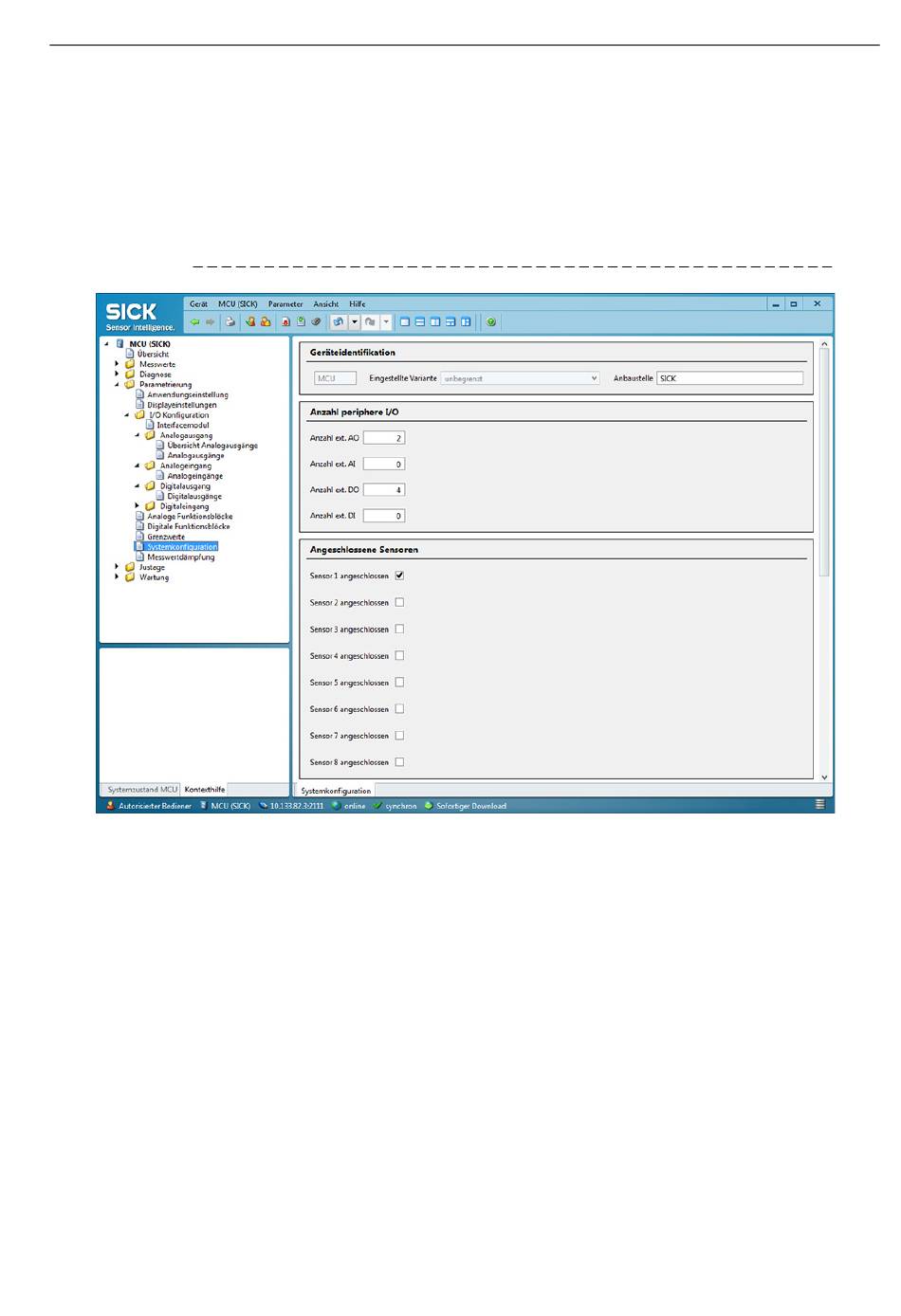This screenshot has width=901, height=1316.
Task: Collapse the I/O Konfiguration node
Action: coord(127,415)
